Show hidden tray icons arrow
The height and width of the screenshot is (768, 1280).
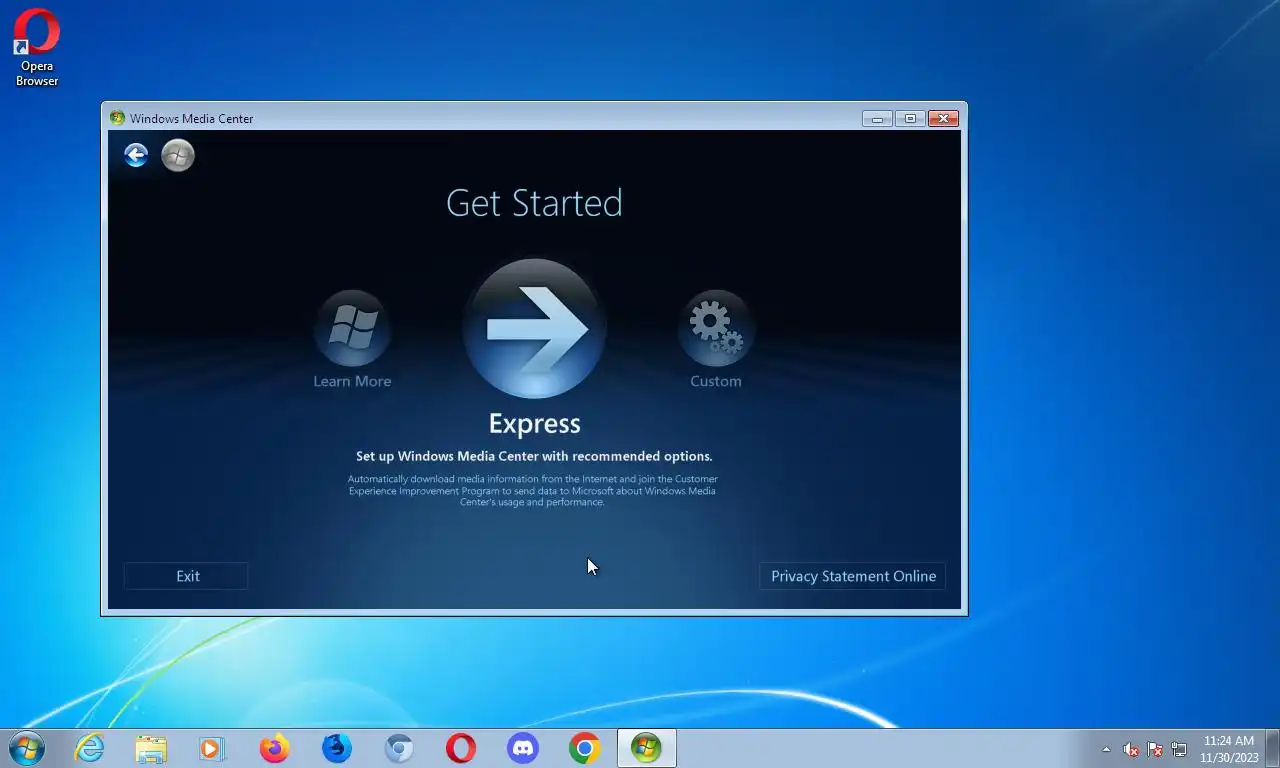tap(1106, 749)
